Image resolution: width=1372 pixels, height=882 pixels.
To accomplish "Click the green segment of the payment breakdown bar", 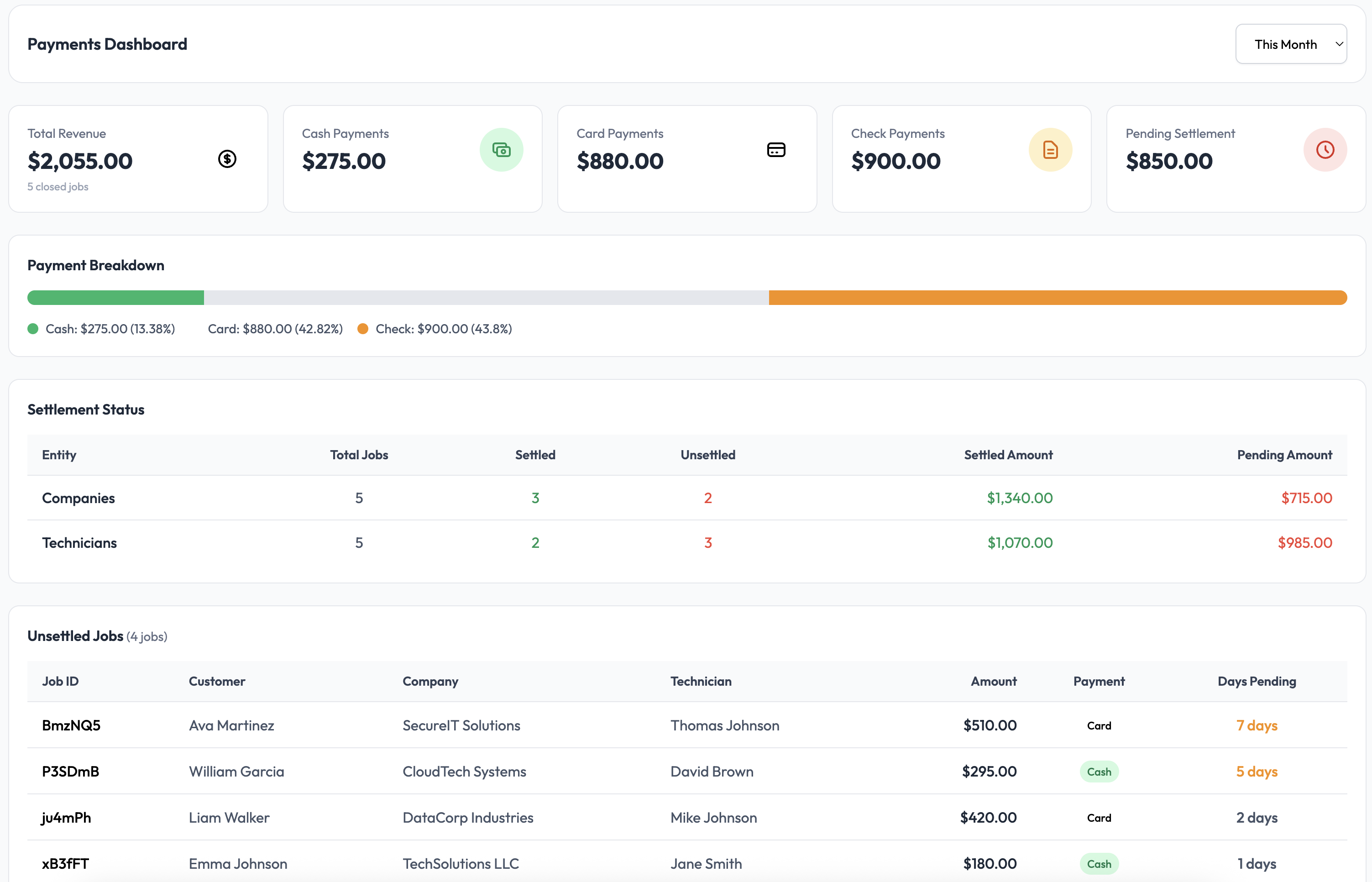I will click(115, 297).
